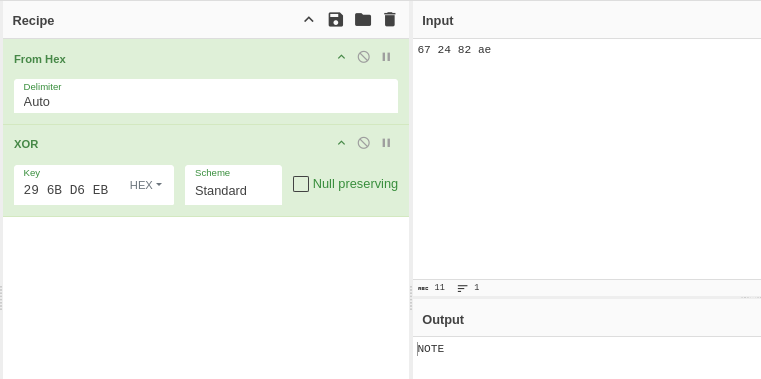Load a recipe via folder icon
This screenshot has width=761, height=379.
363,20
